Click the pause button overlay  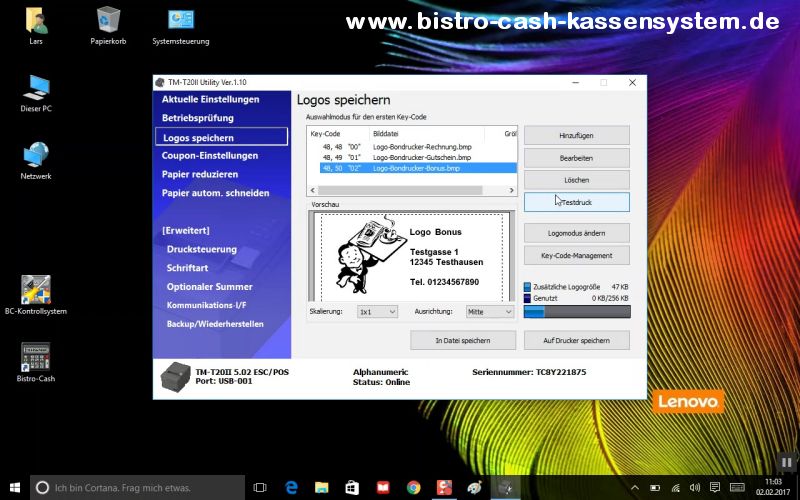tap(787, 463)
